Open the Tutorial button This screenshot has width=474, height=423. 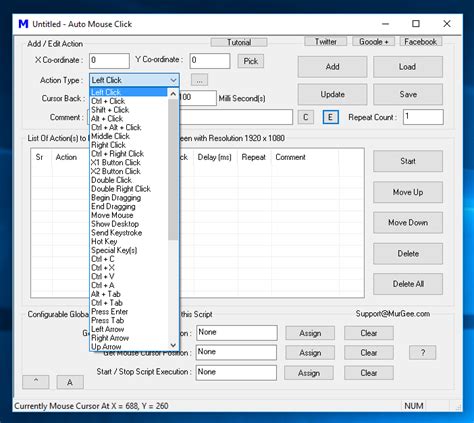[x=239, y=42]
